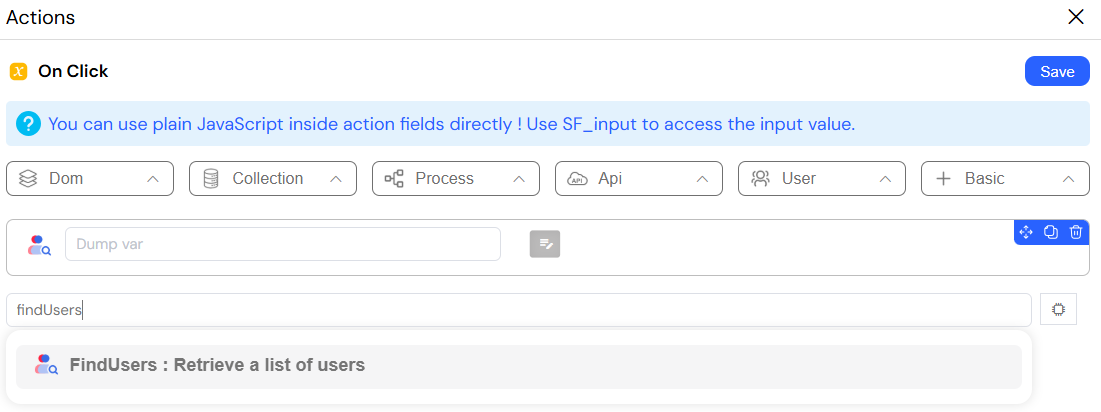1101x412 pixels.
Task: Click the chip icon next to the search field
Action: pos(1058,310)
